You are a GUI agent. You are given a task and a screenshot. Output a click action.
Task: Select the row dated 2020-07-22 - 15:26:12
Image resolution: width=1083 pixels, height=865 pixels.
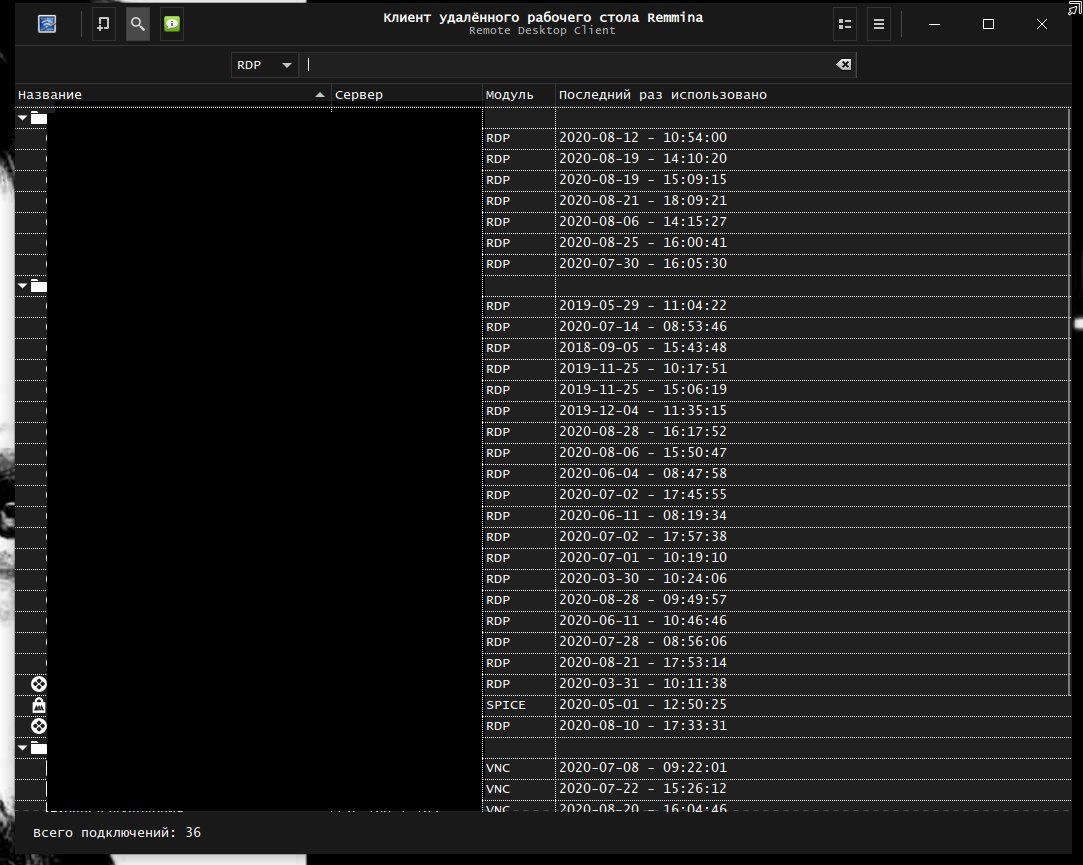(543, 789)
